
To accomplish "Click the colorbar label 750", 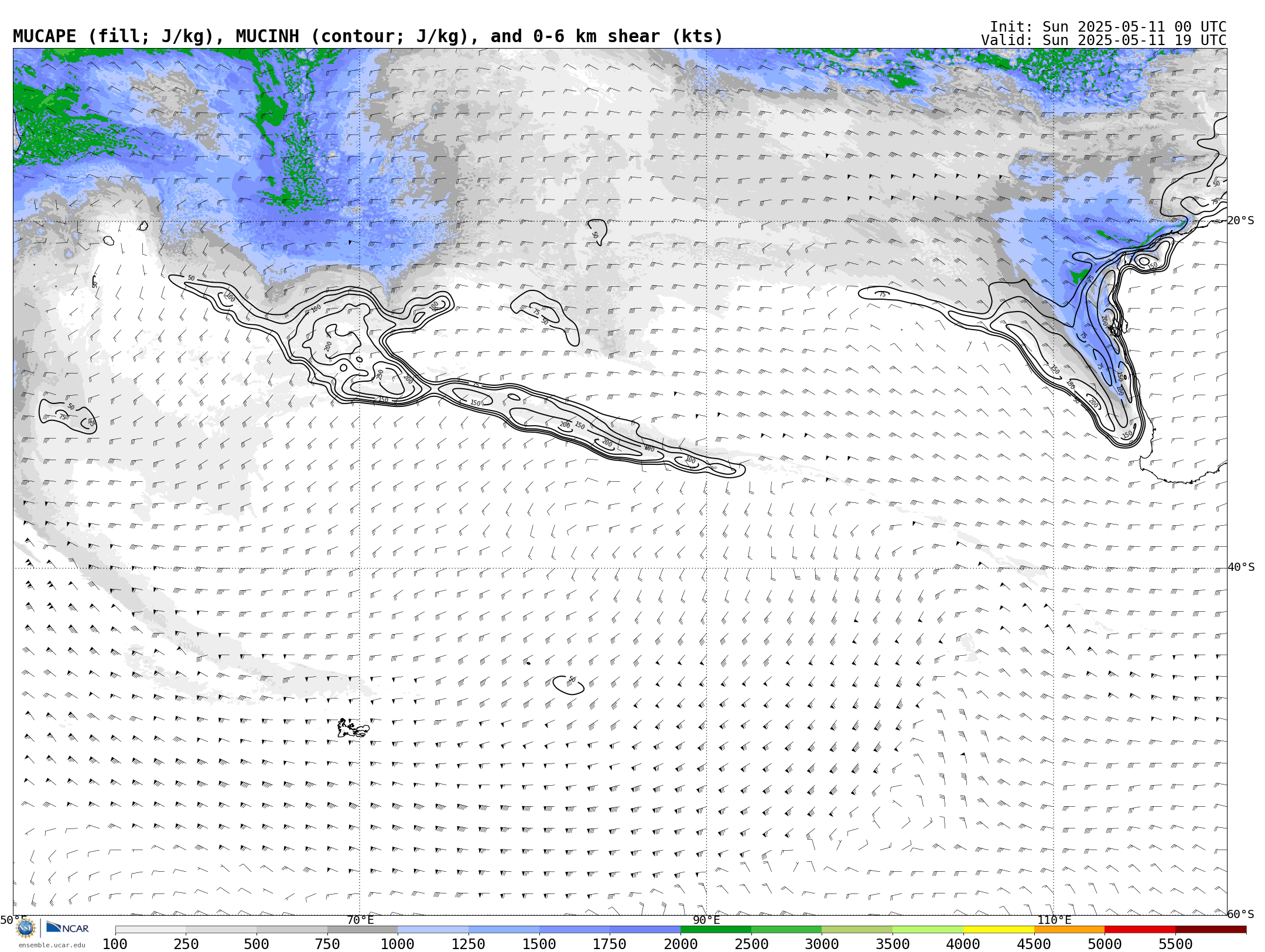I will (327, 944).
